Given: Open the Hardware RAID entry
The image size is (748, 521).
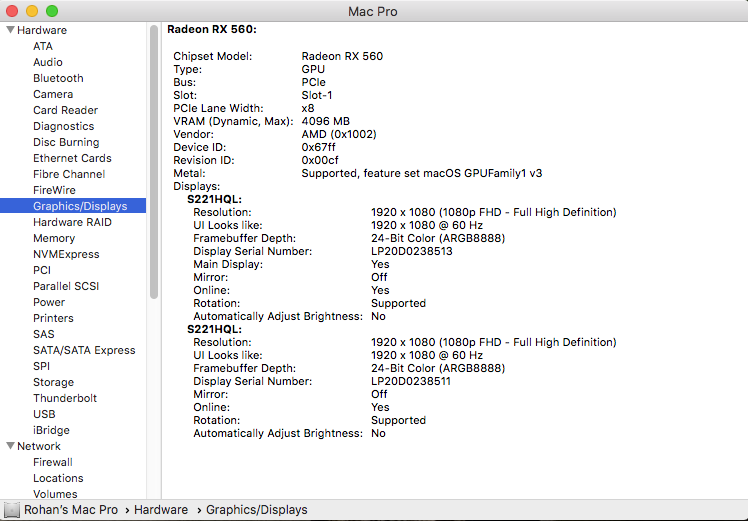Looking at the screenshot, I should click(x=72, y=222).
